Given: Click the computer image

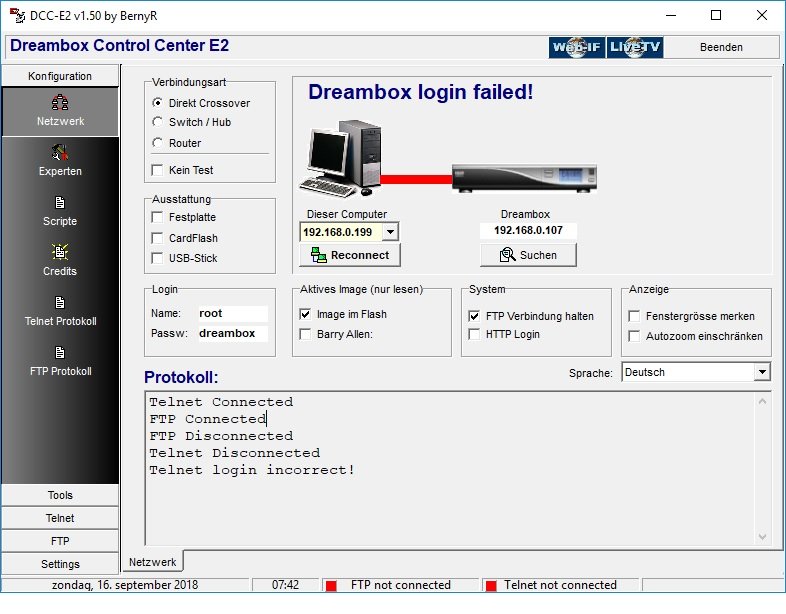Looking at the screenshot, I should (x=341, y=159).
